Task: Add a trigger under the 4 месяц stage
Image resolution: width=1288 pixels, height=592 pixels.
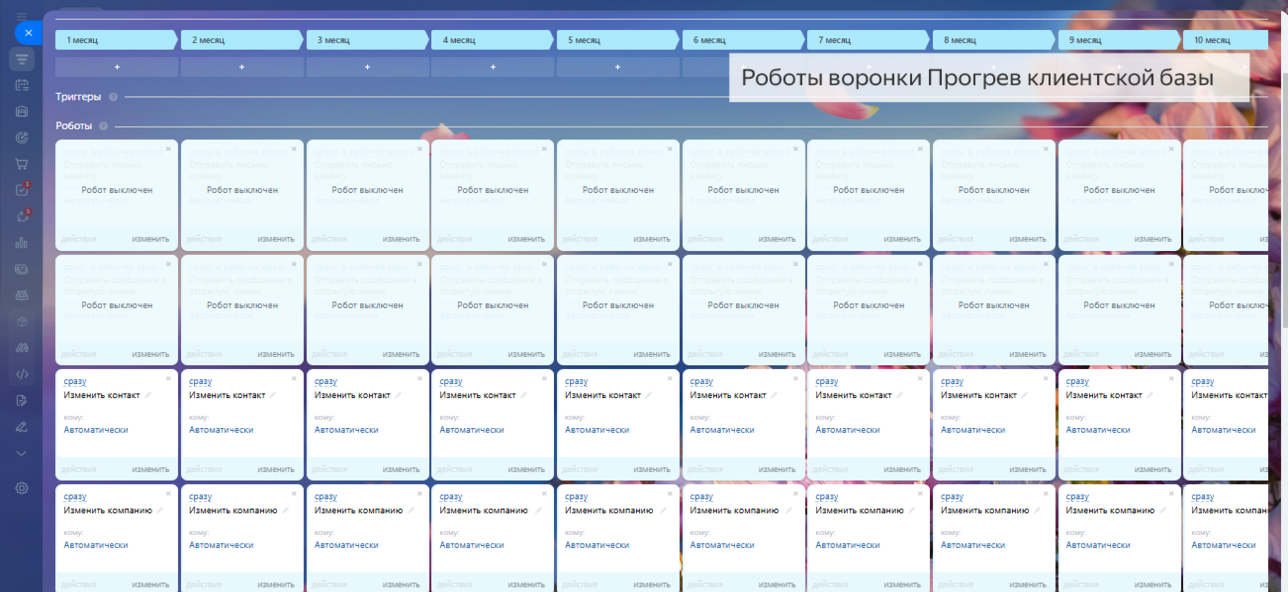Action: tap(493, 67)
